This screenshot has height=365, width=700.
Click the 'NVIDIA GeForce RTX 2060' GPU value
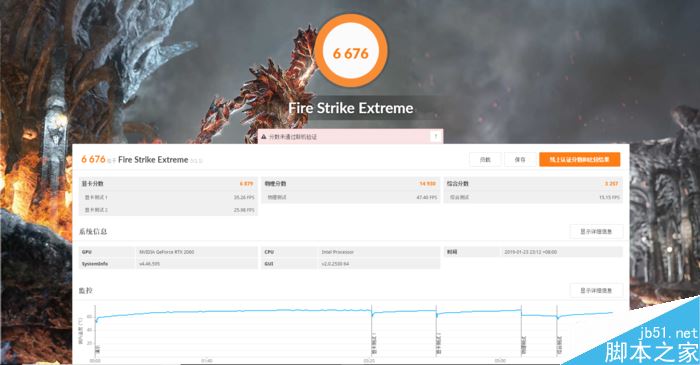(x=167, y=252)
